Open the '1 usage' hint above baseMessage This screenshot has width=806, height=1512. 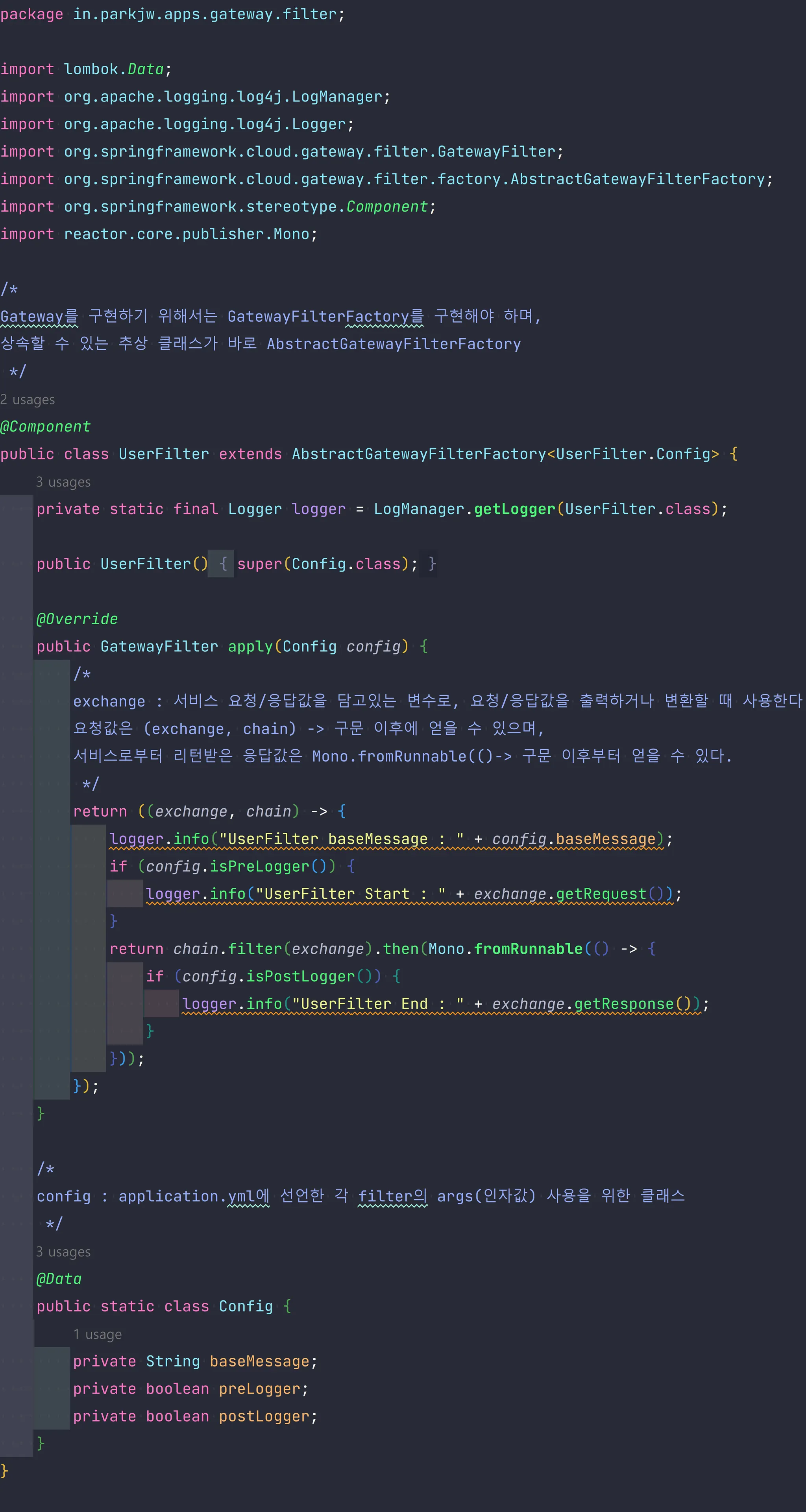click(x=98, y=1335)
